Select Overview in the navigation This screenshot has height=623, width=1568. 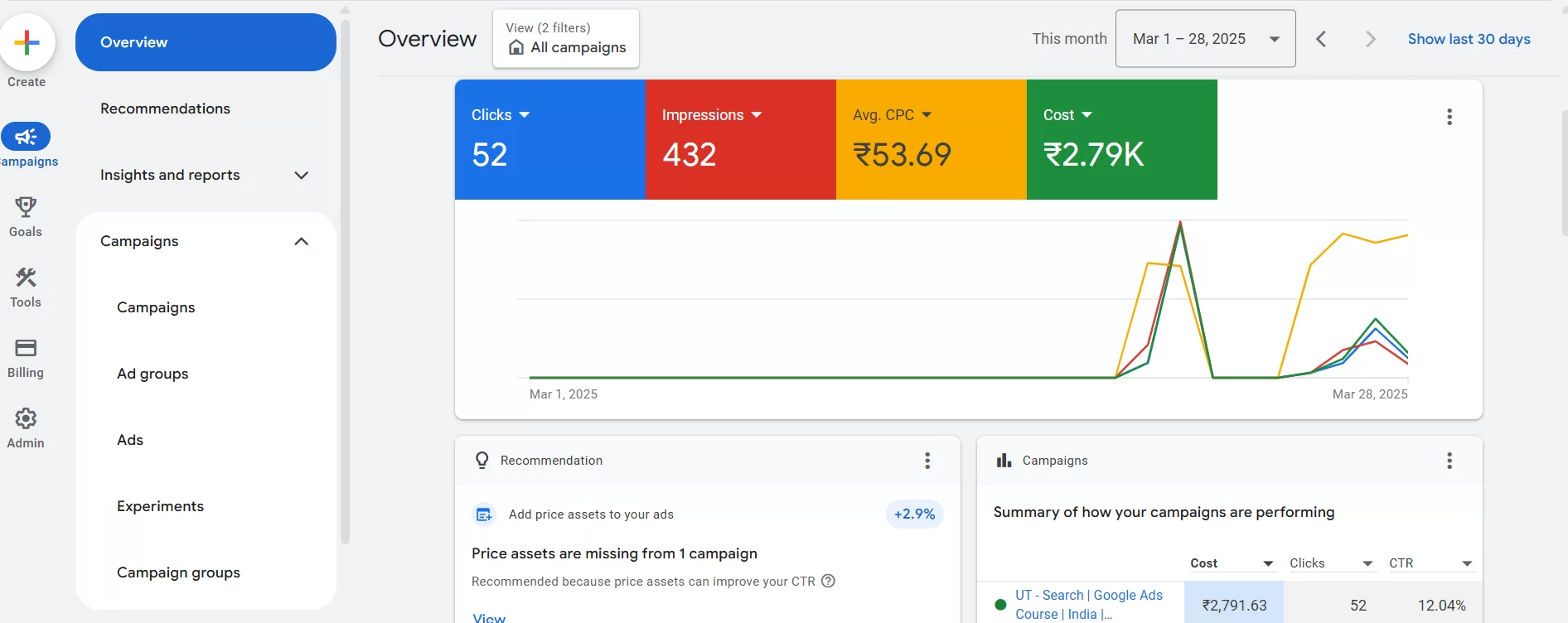(x=206, y=42)
